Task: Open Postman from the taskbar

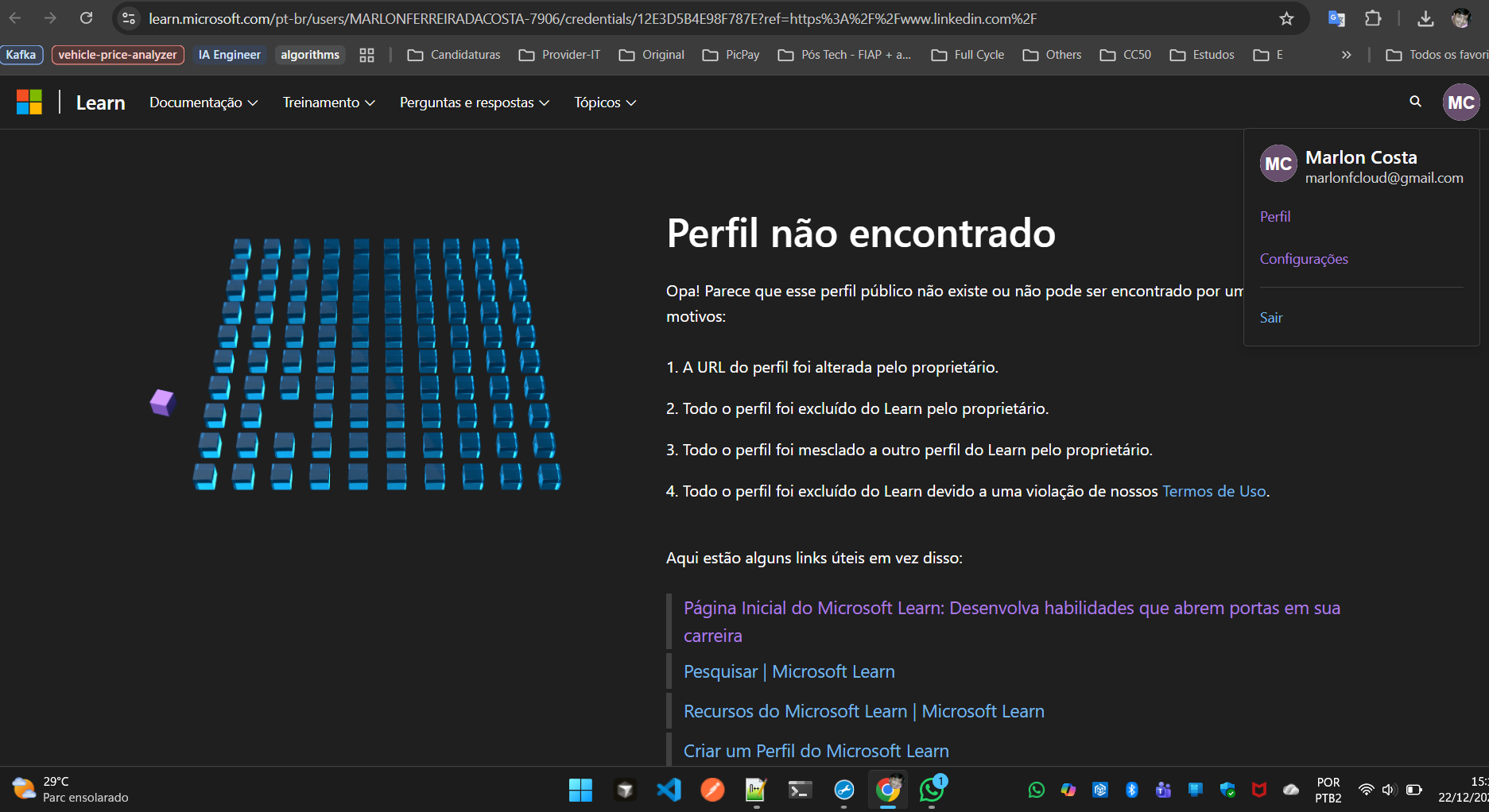Action: (x=712, y=790)
